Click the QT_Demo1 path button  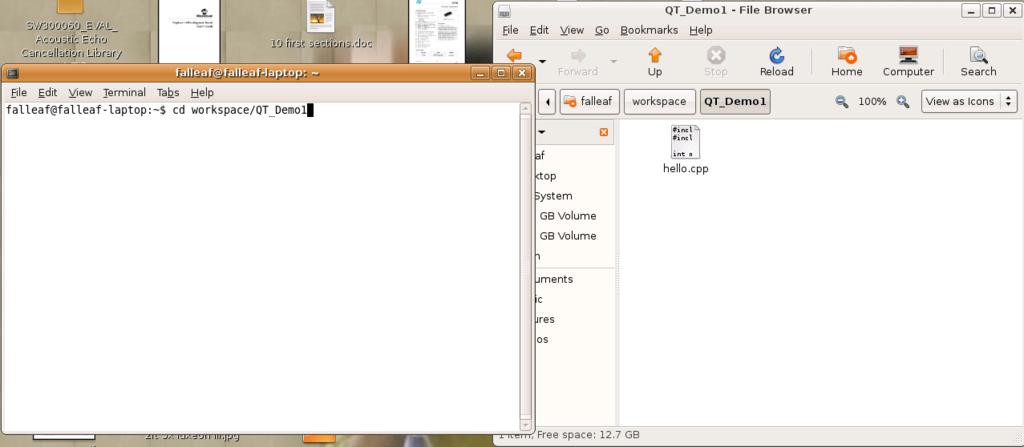pos(735,101)
